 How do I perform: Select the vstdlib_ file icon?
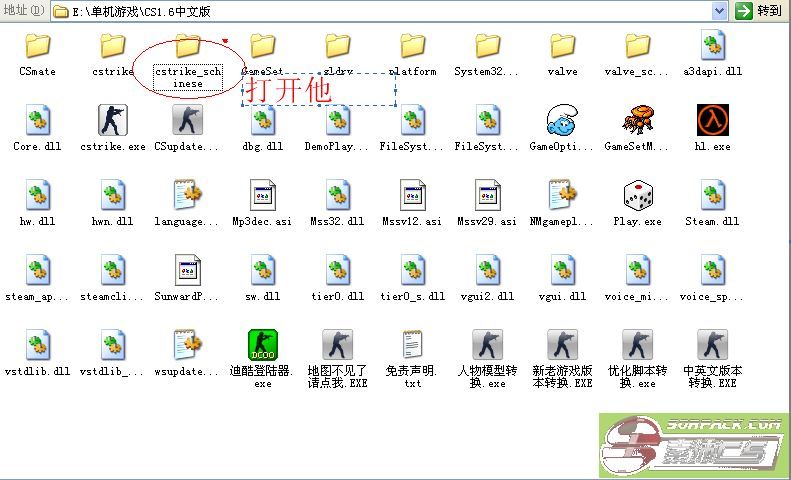(112, 345)
